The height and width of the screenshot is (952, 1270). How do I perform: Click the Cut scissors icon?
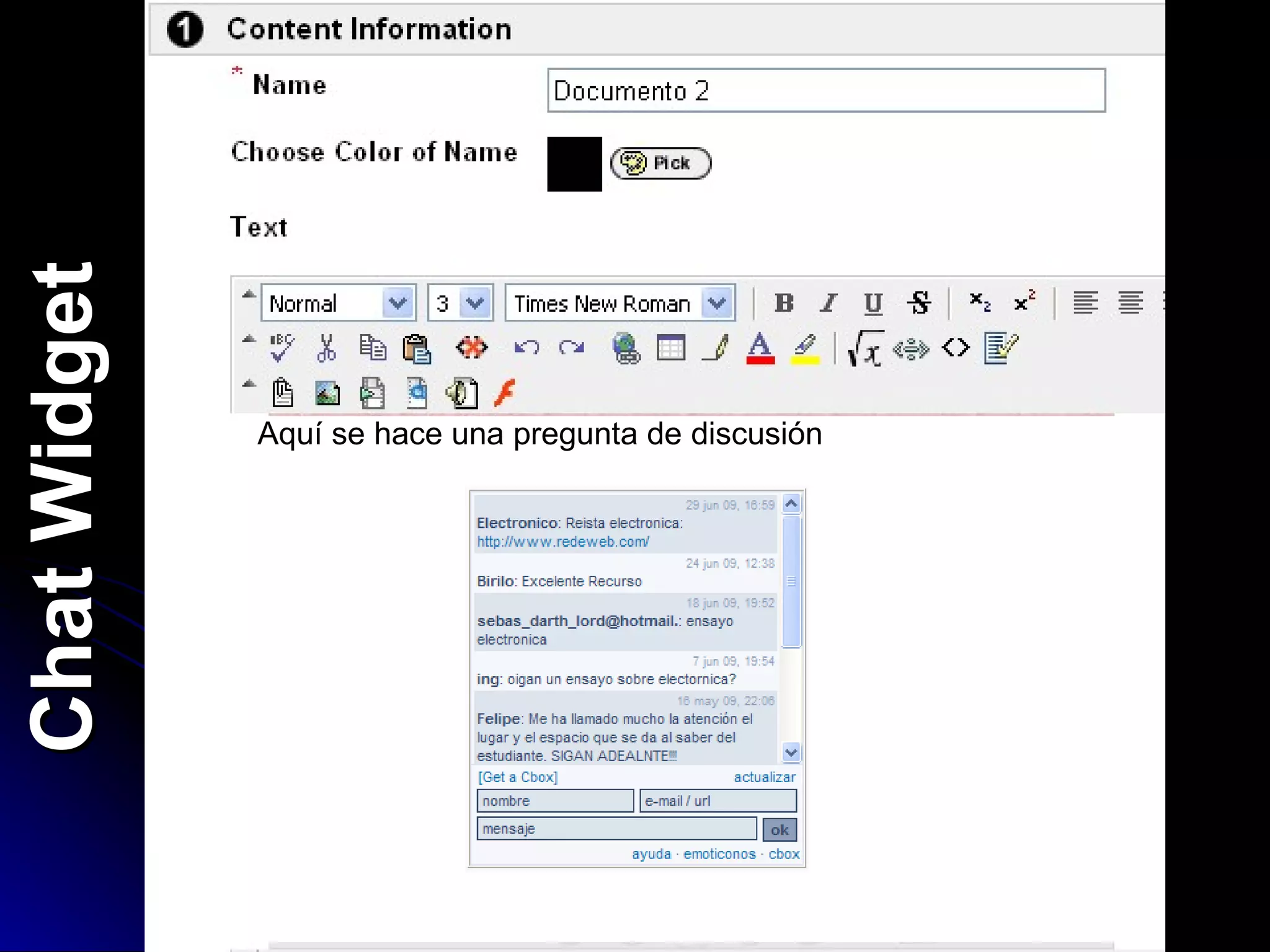[x=326, y=348]
